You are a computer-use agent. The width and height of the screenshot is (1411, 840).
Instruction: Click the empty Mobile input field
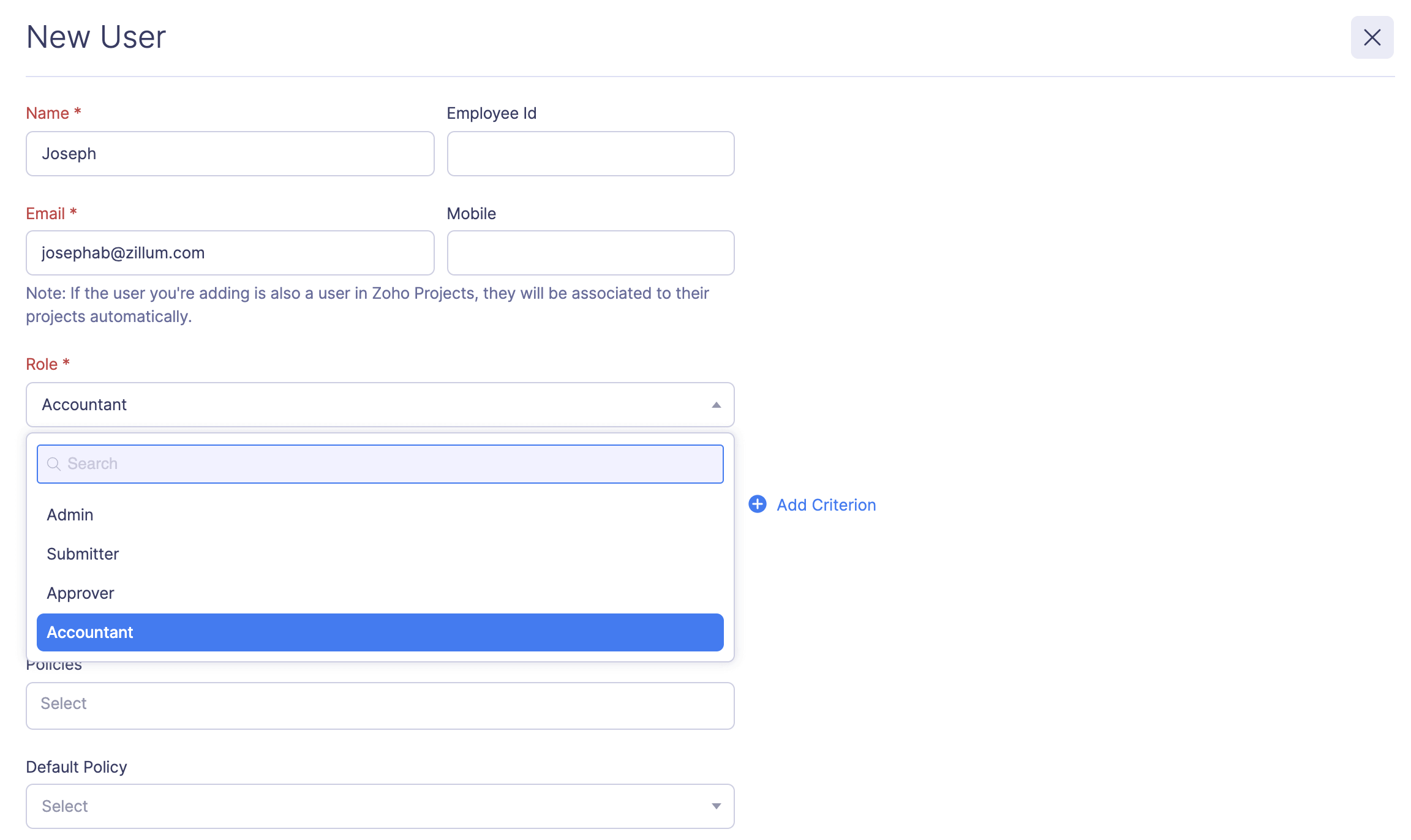pos(590,252)
